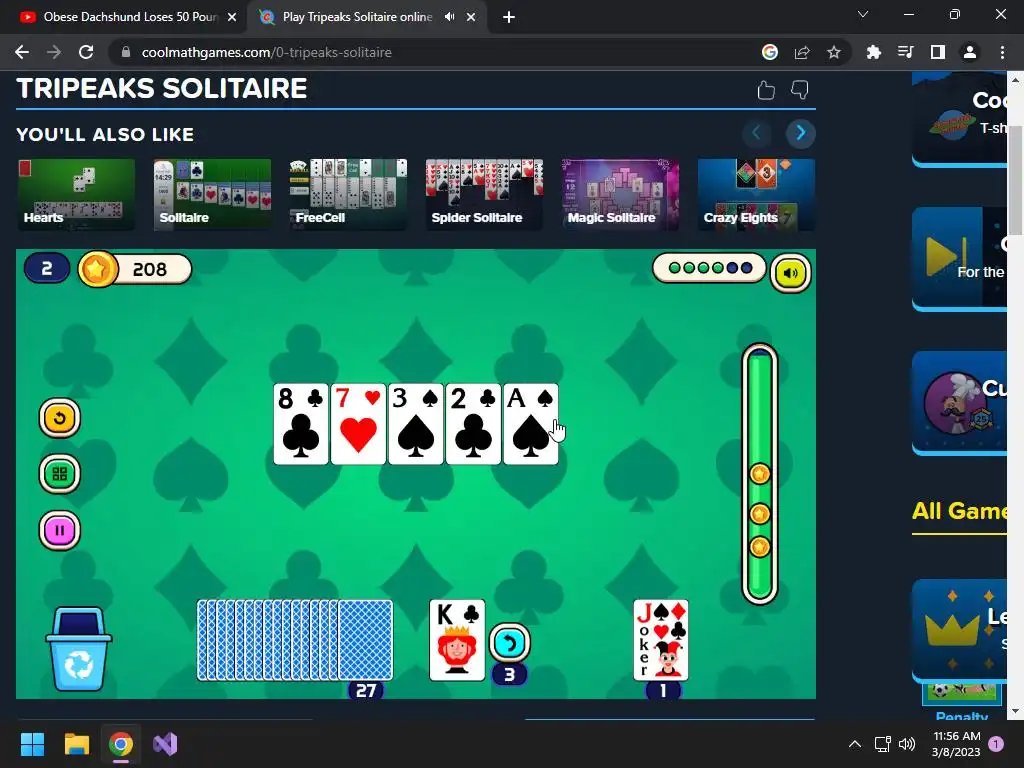Like the game with thumbs up icon
Viewport: 1024px width, 768px height.
pyautogui.click(x=766, y=89)
